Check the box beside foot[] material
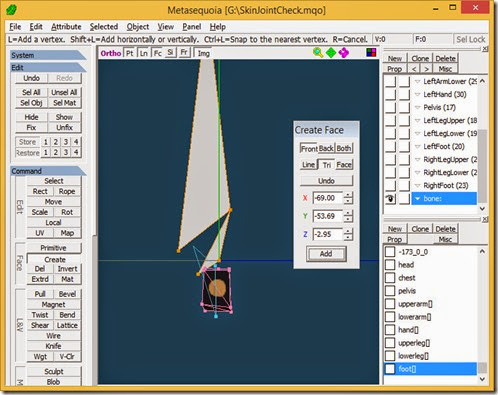The height and width of the screenshot is (395, 498). pos(390,369)
